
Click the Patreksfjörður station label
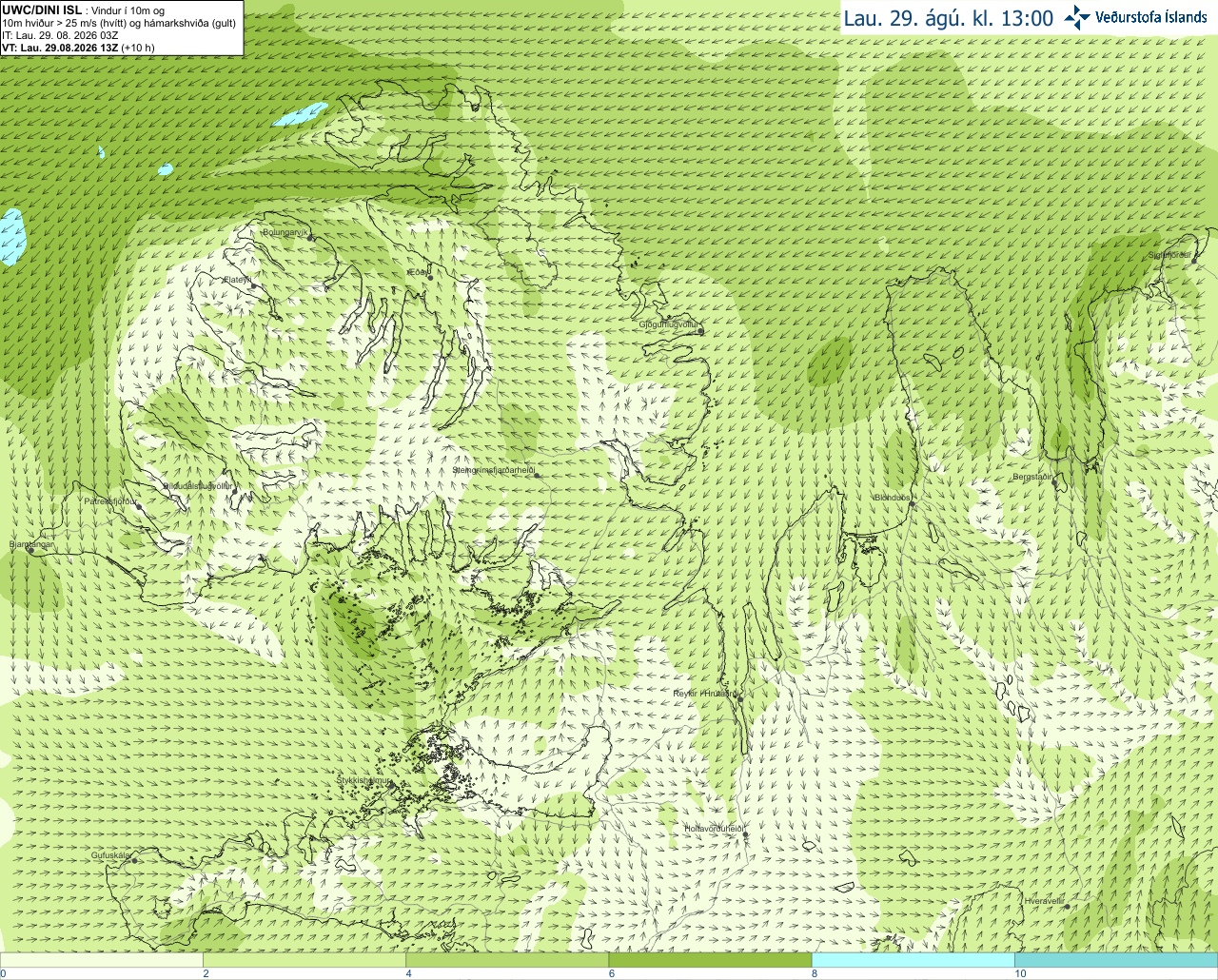click(x=110, y=500)
